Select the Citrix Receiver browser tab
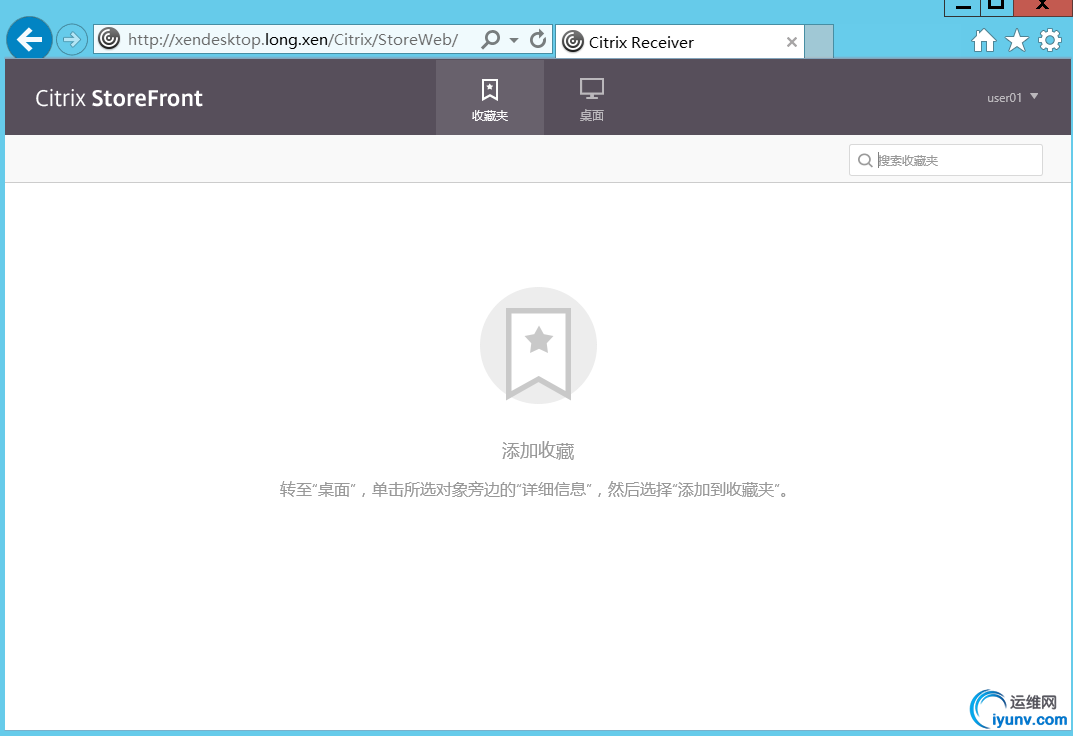 pos(680,42)
